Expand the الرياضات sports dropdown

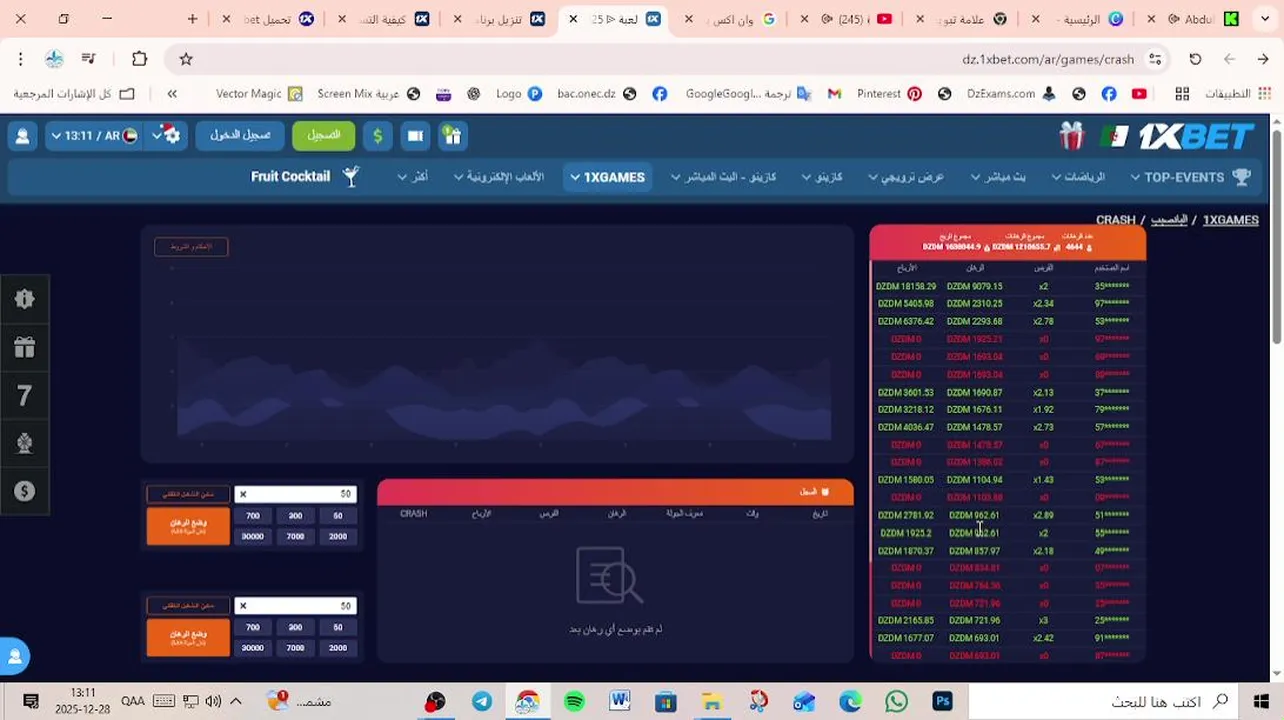click(x=1078, y=177)
